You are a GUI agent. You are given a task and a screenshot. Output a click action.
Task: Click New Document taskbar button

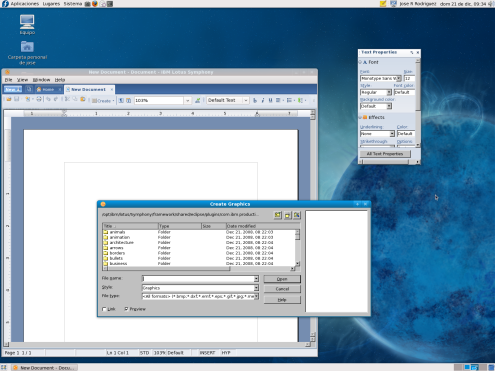45,367
